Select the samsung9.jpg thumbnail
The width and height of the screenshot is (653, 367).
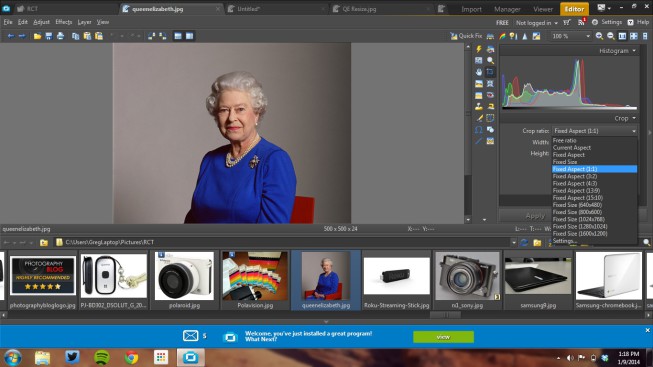[x=538, y=280]
